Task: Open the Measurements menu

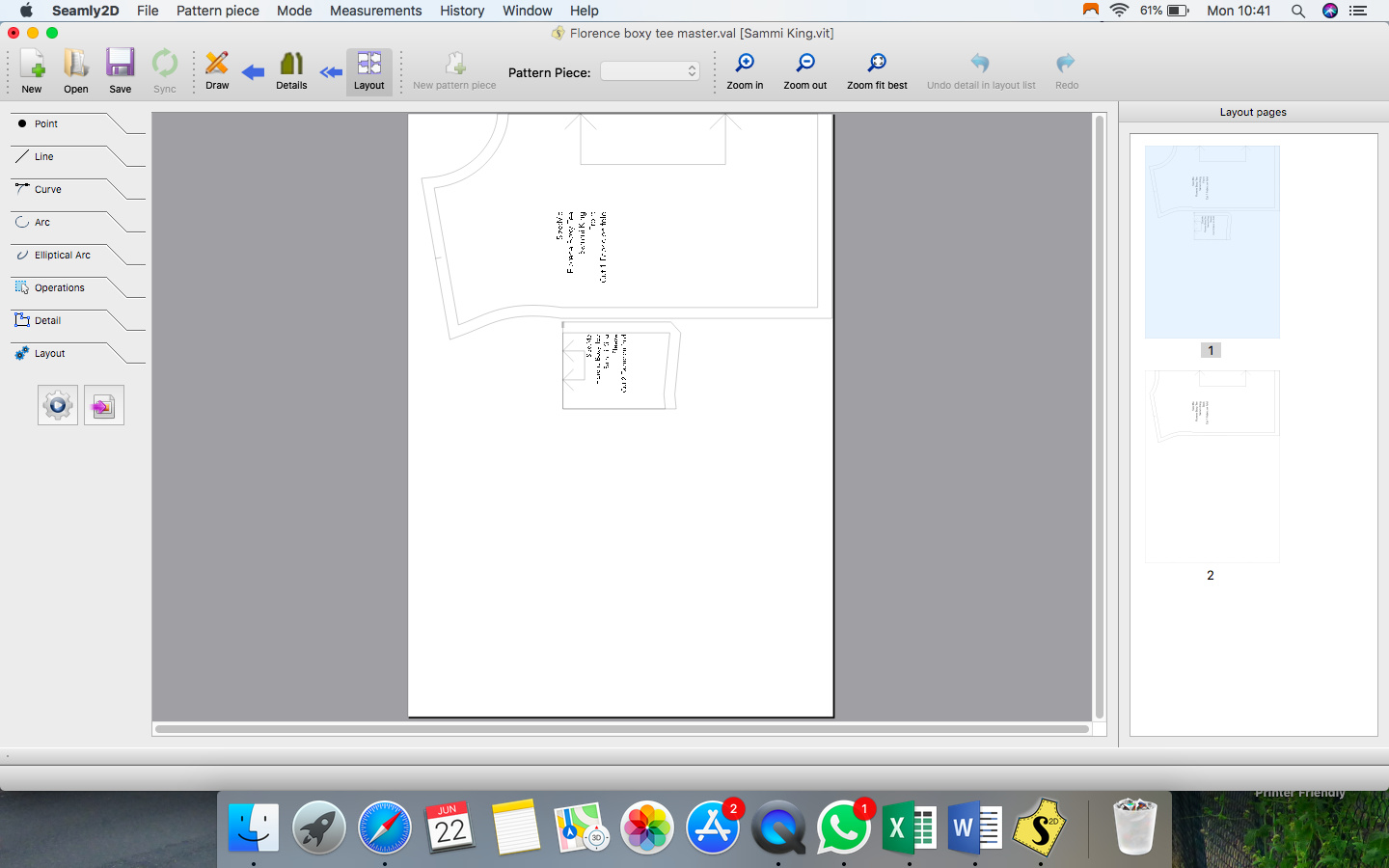Action: click(375, 11)
